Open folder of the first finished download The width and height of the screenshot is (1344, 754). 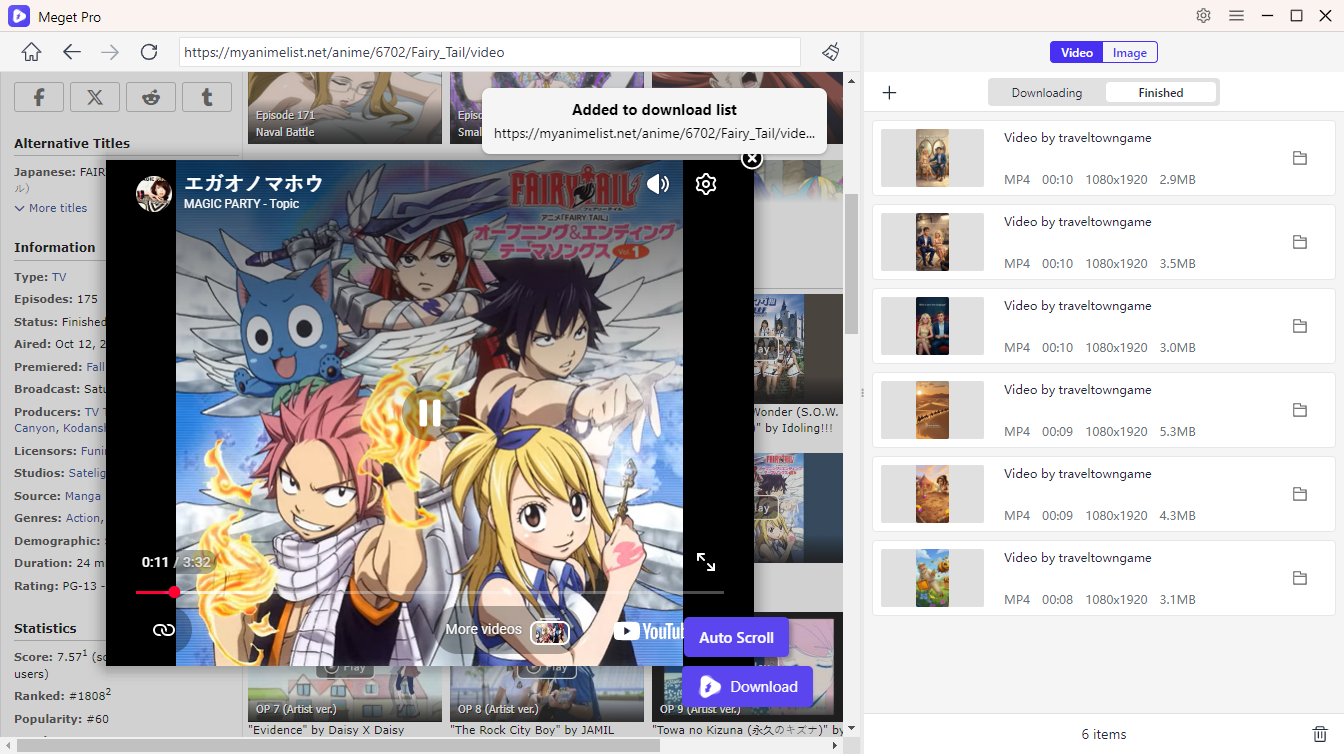pos(1300,158)
